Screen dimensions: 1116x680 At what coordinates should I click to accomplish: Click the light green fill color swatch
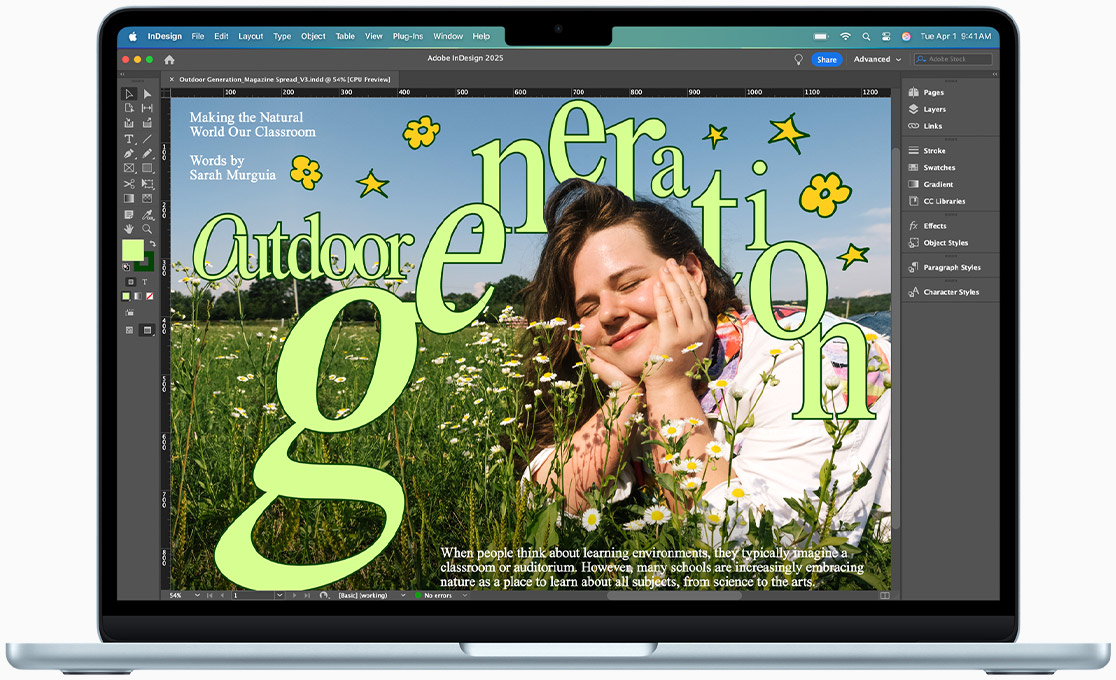point(132,250)
